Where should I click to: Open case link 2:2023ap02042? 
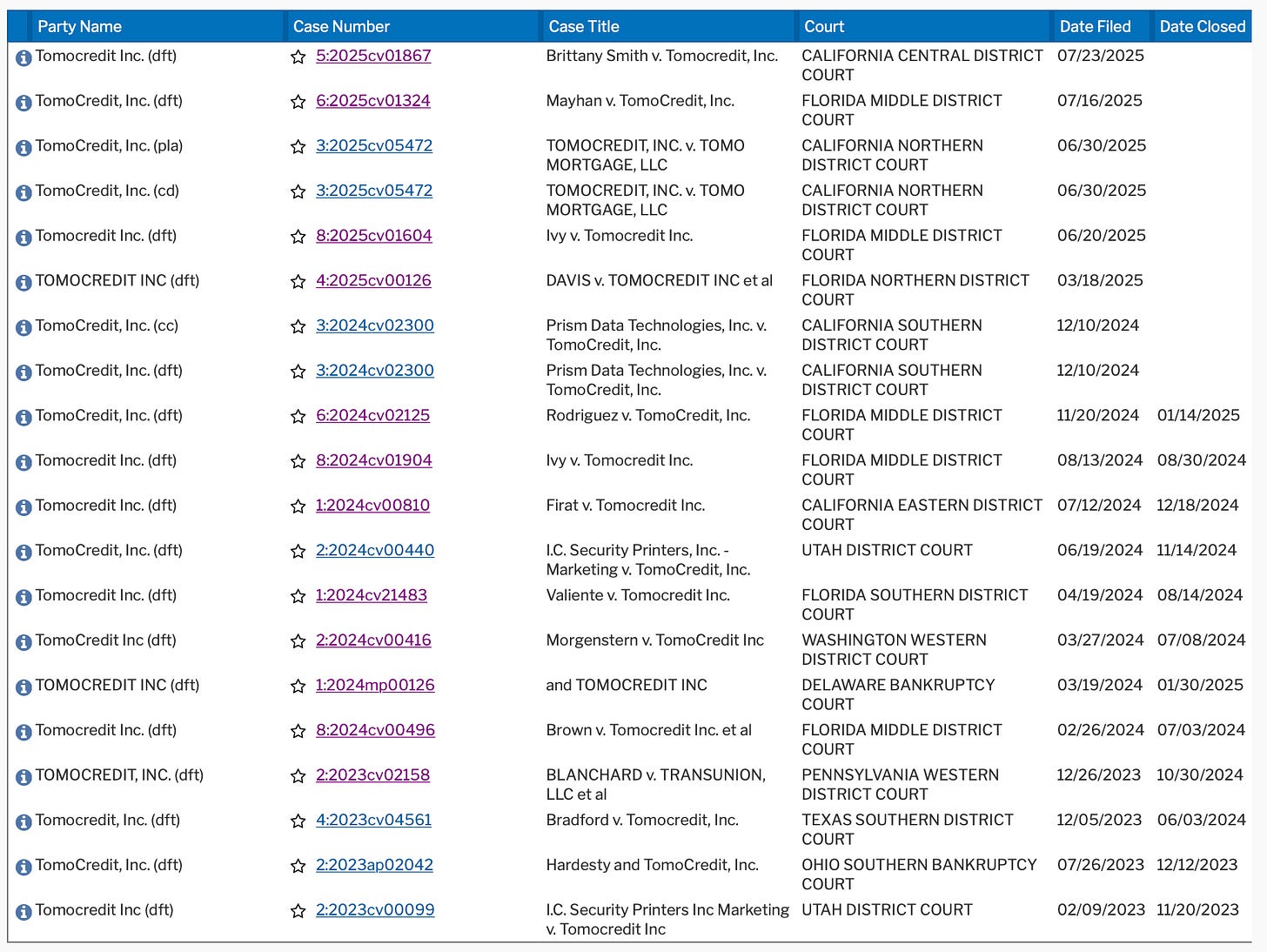374,865
